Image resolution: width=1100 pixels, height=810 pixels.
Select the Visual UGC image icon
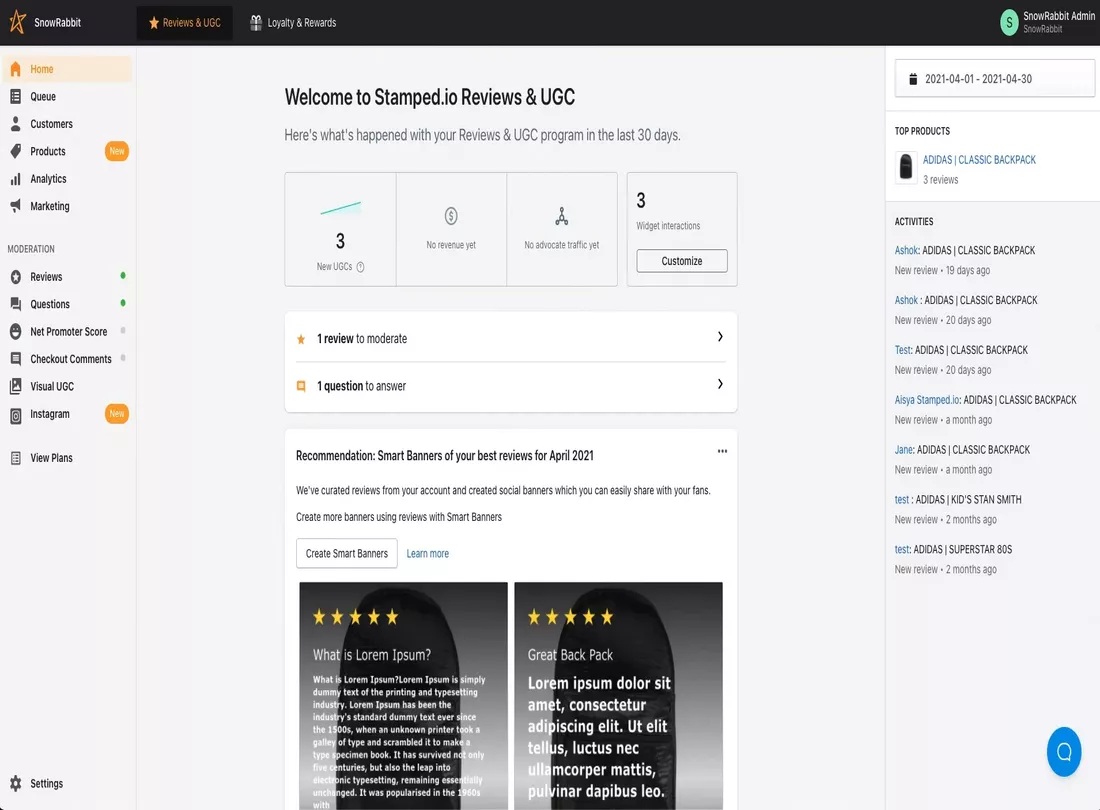click(15, 386)
